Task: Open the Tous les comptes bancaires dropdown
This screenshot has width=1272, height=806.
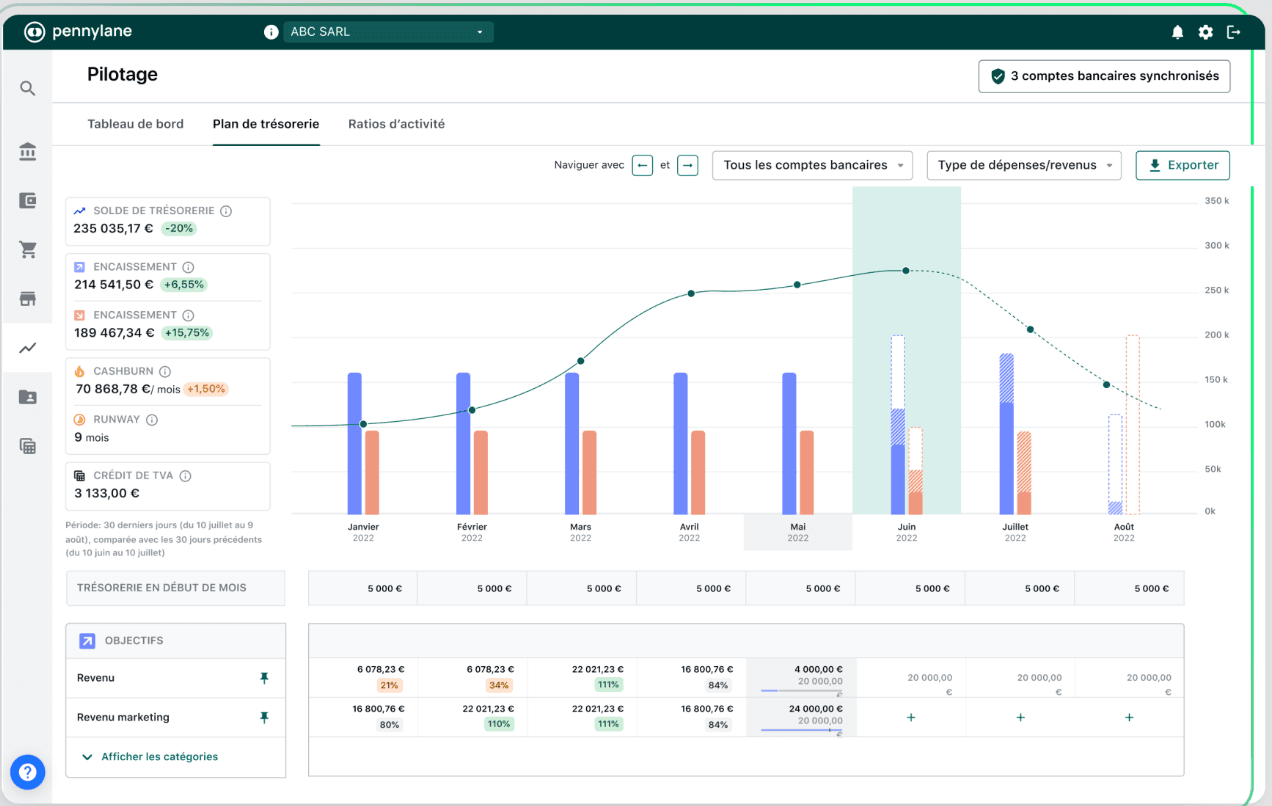Action: coord(812,165)
